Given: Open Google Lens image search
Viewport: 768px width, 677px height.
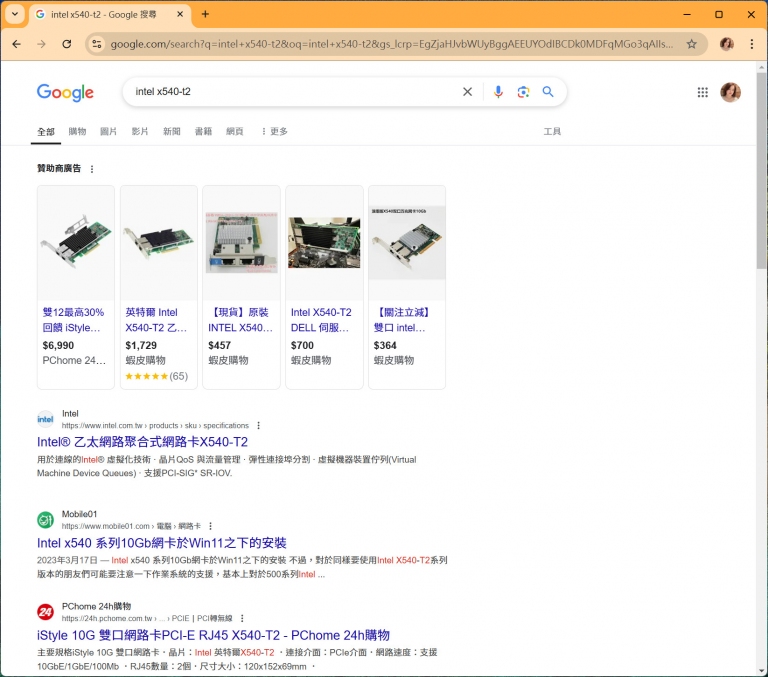Looking at the screenshot, I should coord(523,92).
